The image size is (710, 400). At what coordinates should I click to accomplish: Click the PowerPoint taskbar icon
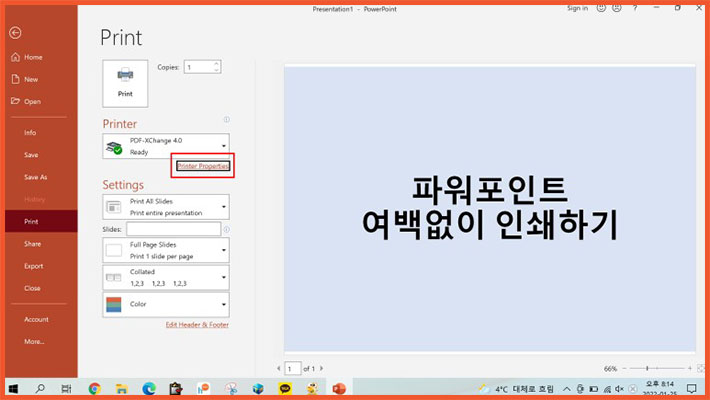339,389
